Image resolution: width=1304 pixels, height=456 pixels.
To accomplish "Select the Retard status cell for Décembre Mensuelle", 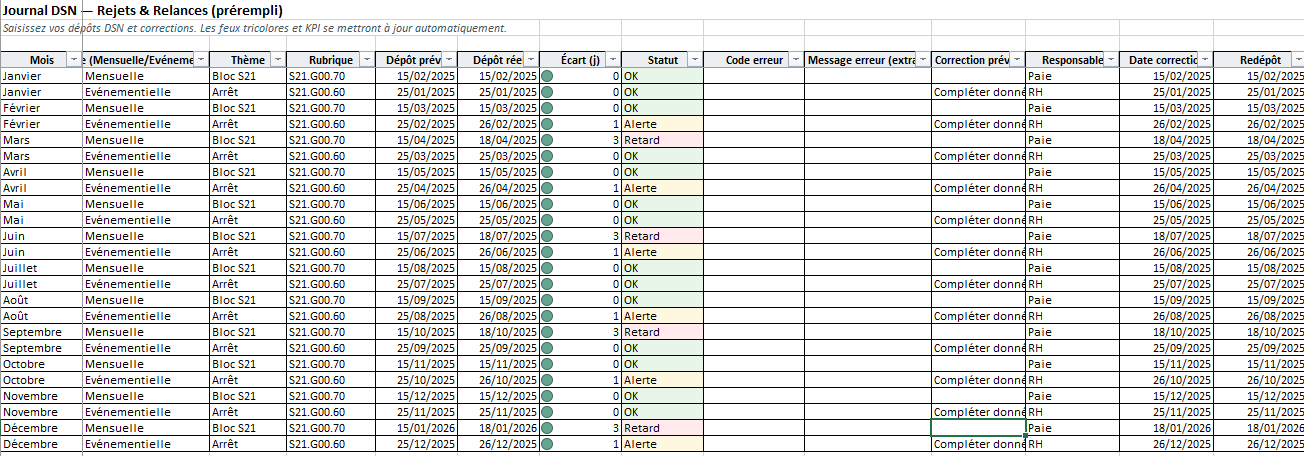I will 661,428.
